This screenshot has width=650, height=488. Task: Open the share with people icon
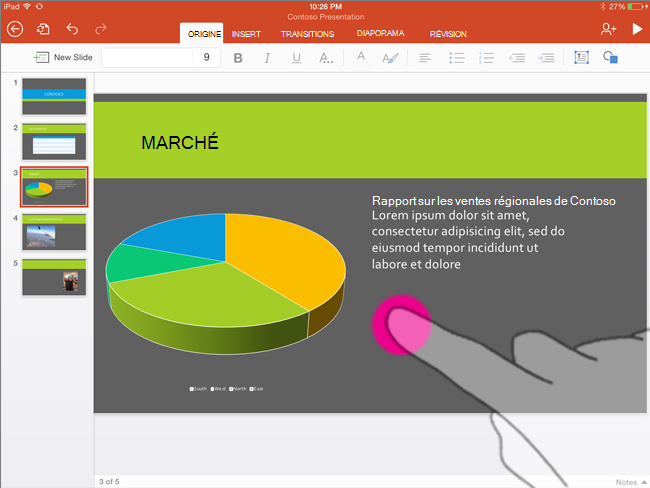click(x=608, y=29)
